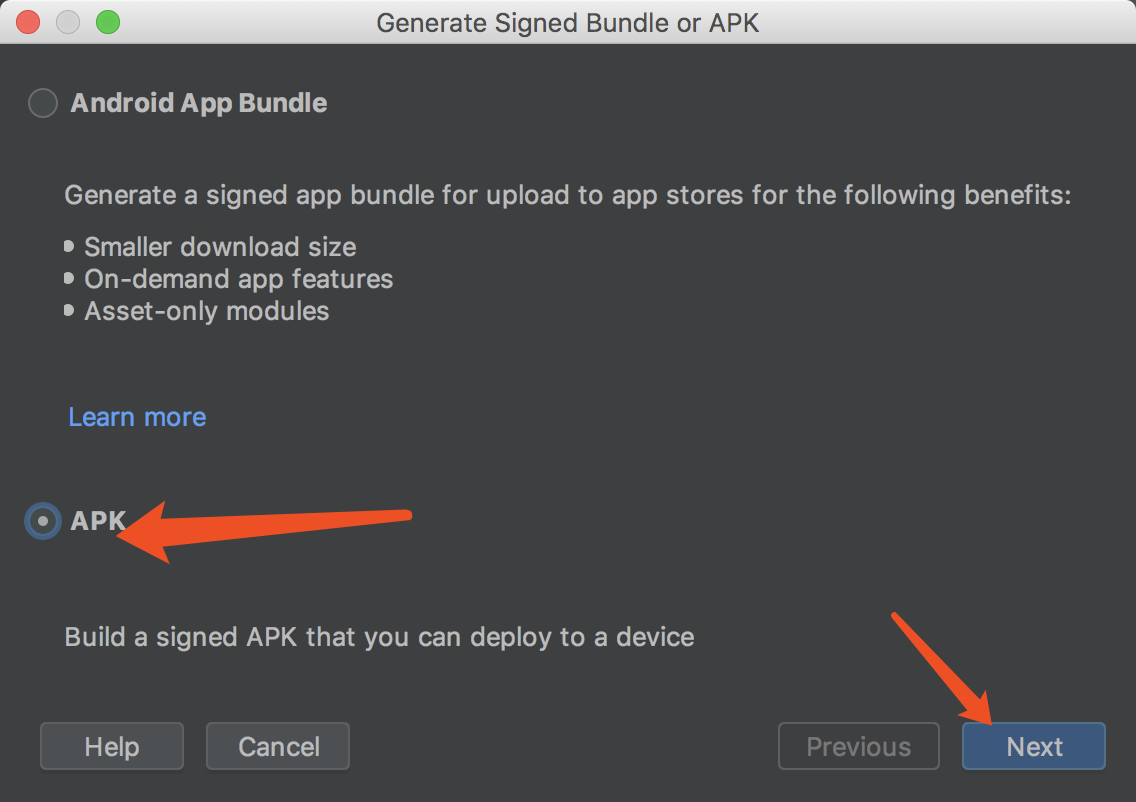
Task: Choose APK as the build output
Action: tap(42, 520)
